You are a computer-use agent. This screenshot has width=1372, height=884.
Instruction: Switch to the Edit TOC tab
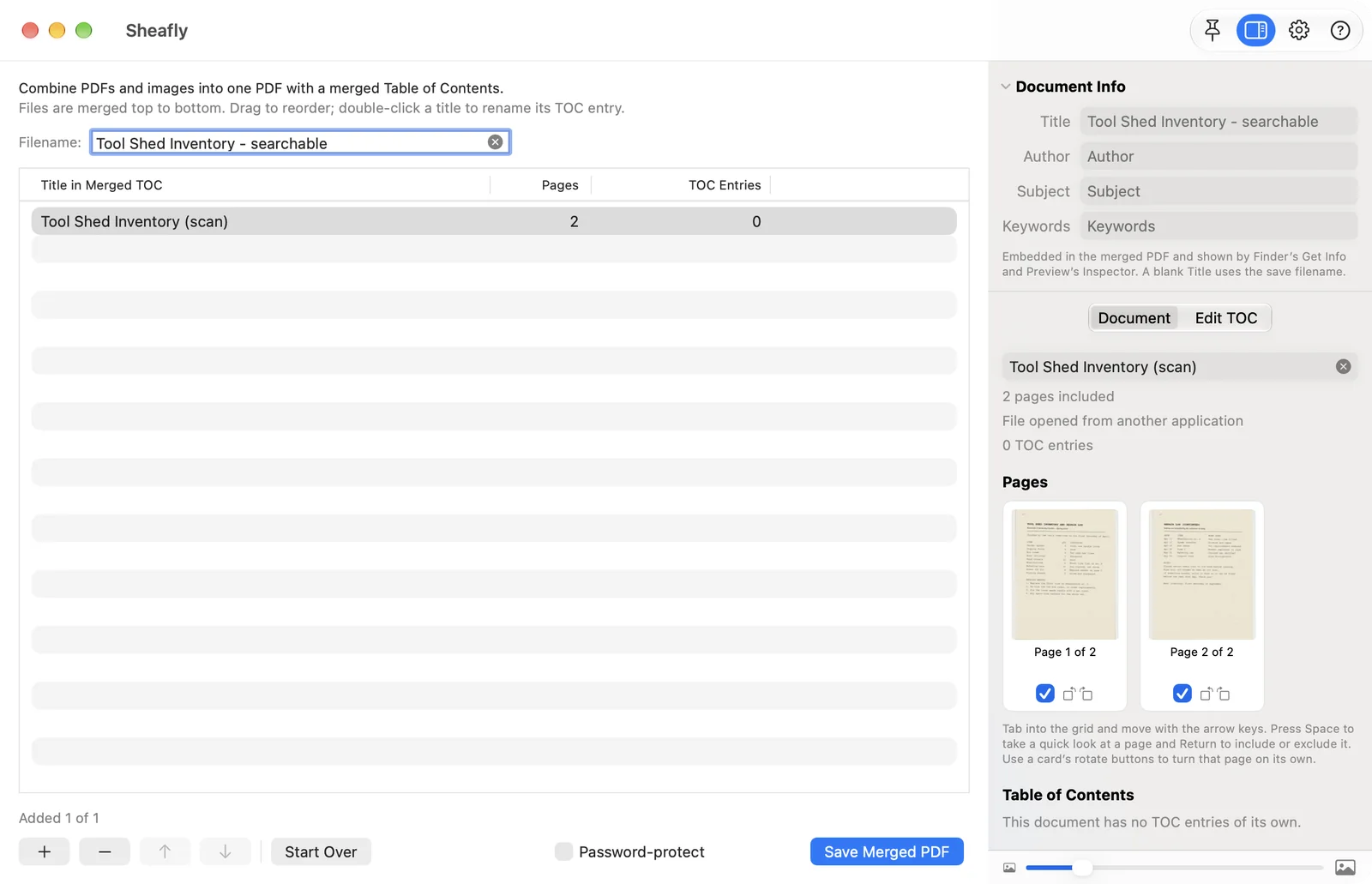coord(1225,318)
